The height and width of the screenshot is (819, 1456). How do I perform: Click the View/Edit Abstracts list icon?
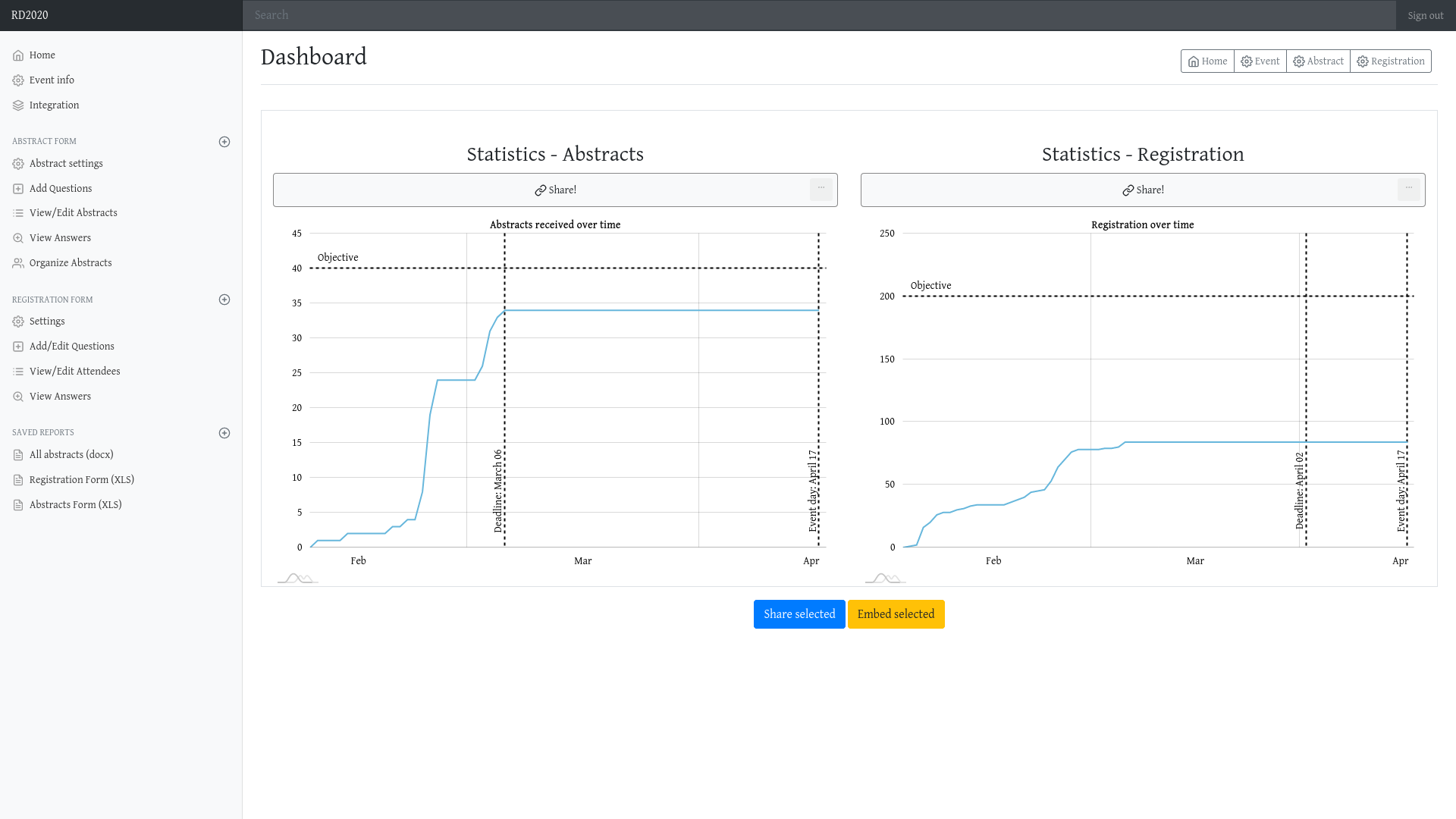18,213
